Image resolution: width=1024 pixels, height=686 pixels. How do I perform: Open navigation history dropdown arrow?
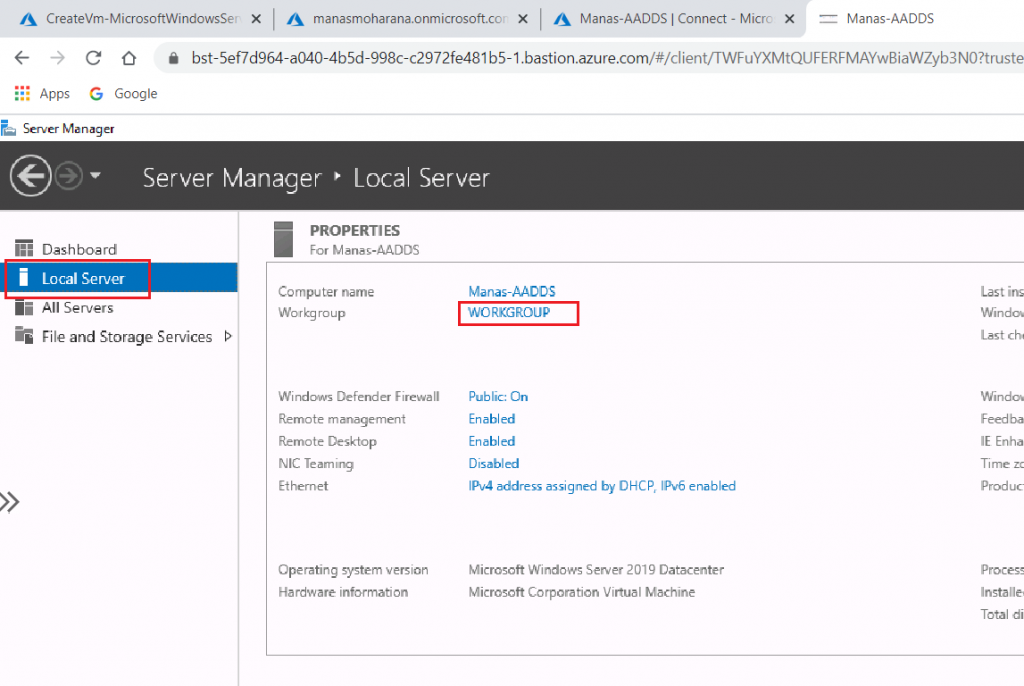[x=96, y=176]
